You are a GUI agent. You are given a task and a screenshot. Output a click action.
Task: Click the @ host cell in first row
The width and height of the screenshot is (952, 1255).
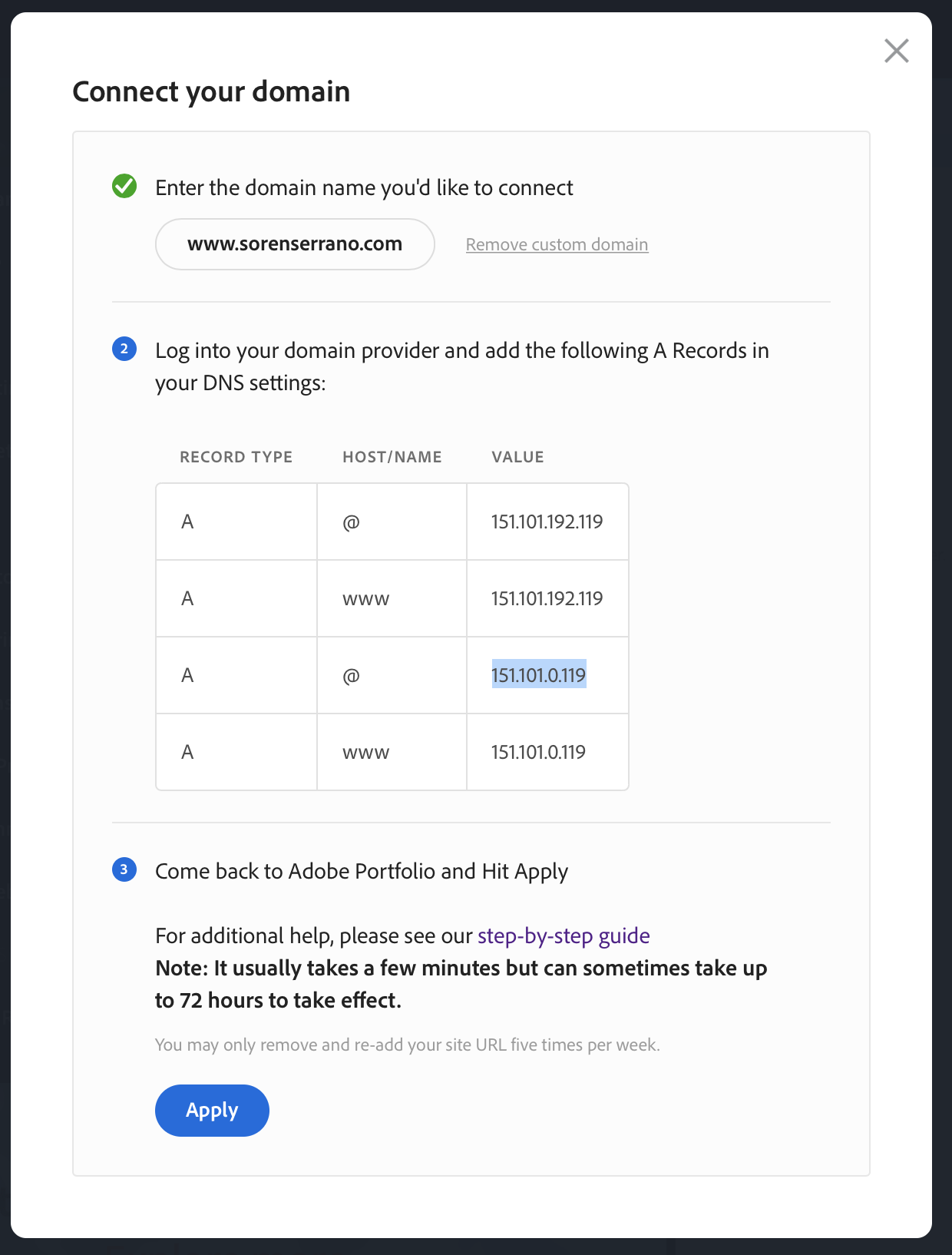(350, 521)
